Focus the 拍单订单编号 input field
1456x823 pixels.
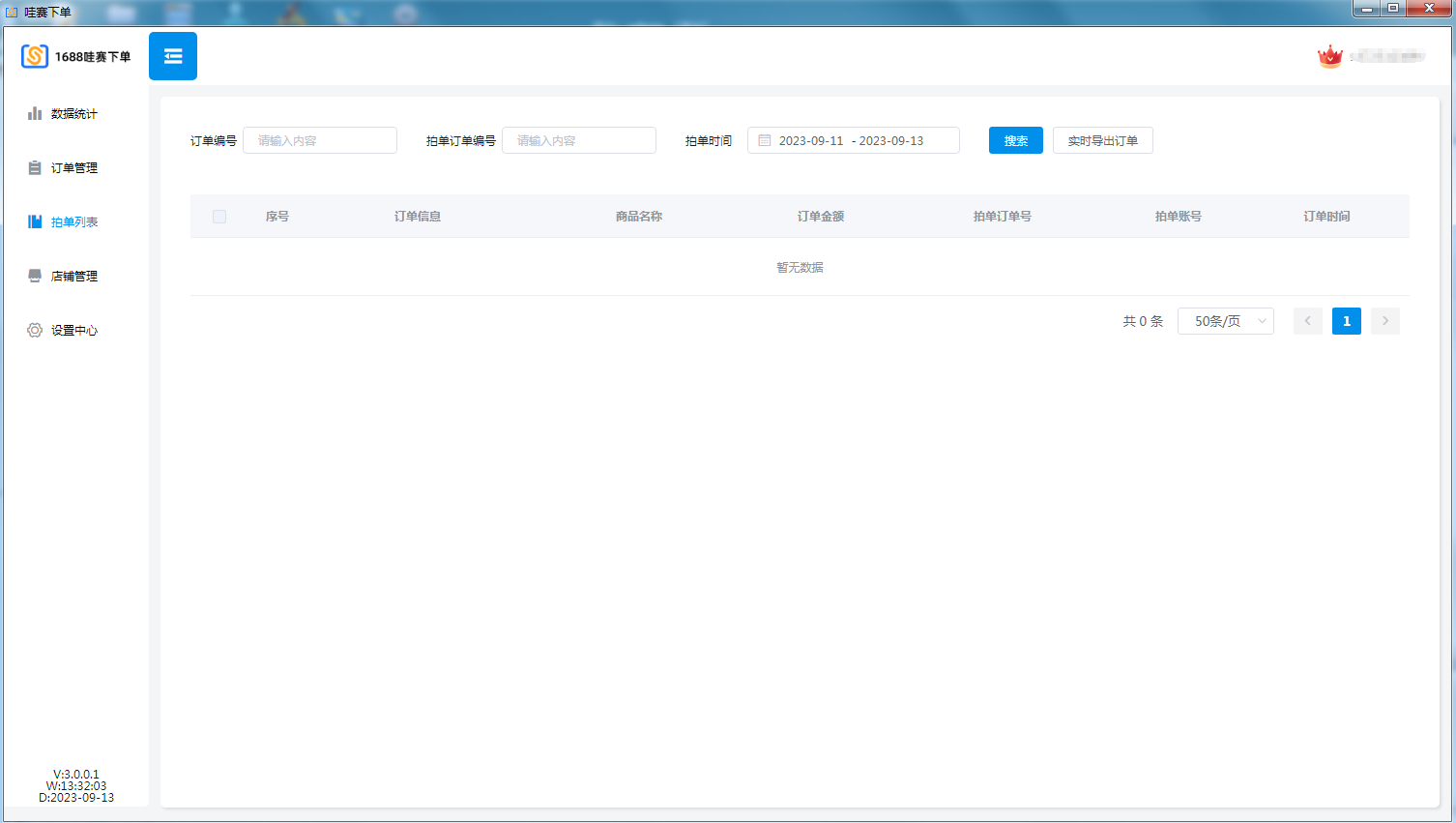coord(579,140)
